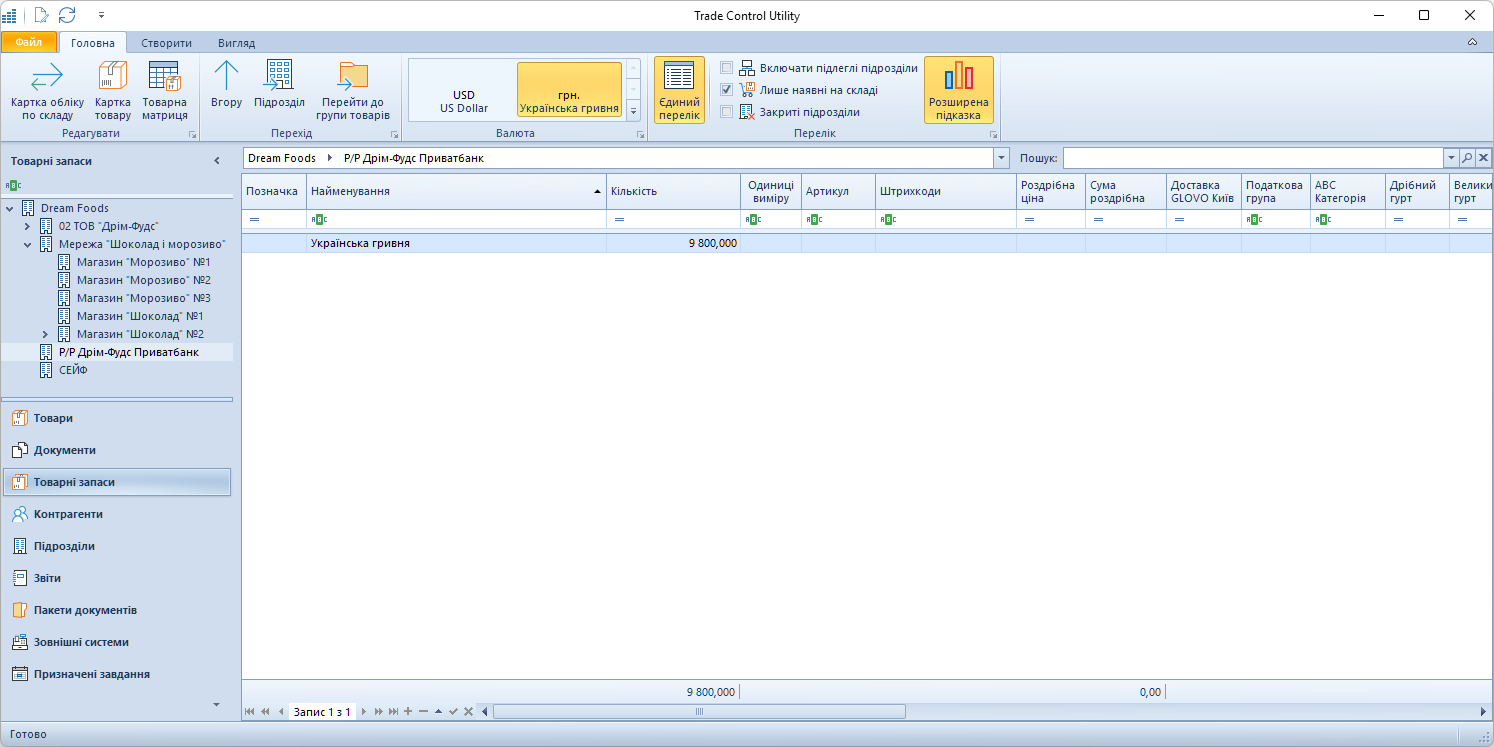Open the breadcrumb path dropdown arrow
The width and height of the screenshot is (1494, 747).
[x=1001, y=158]
